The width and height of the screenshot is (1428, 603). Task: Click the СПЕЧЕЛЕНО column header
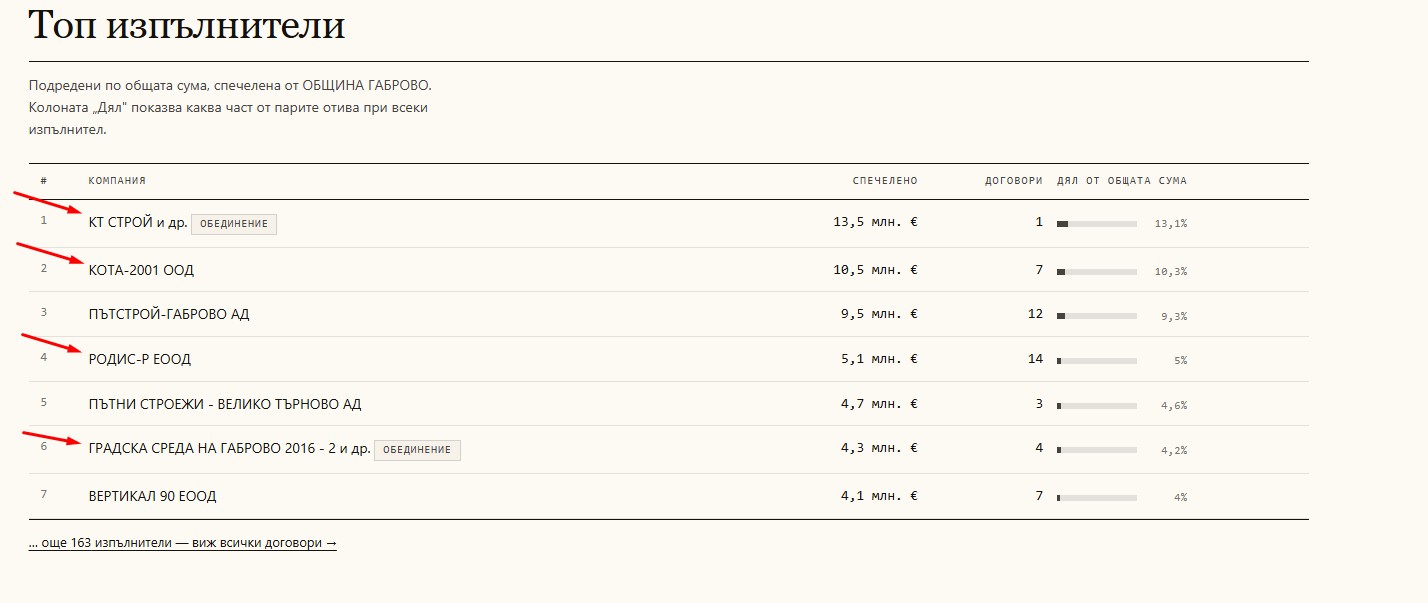pyautogui.click(x=885, y=181)
